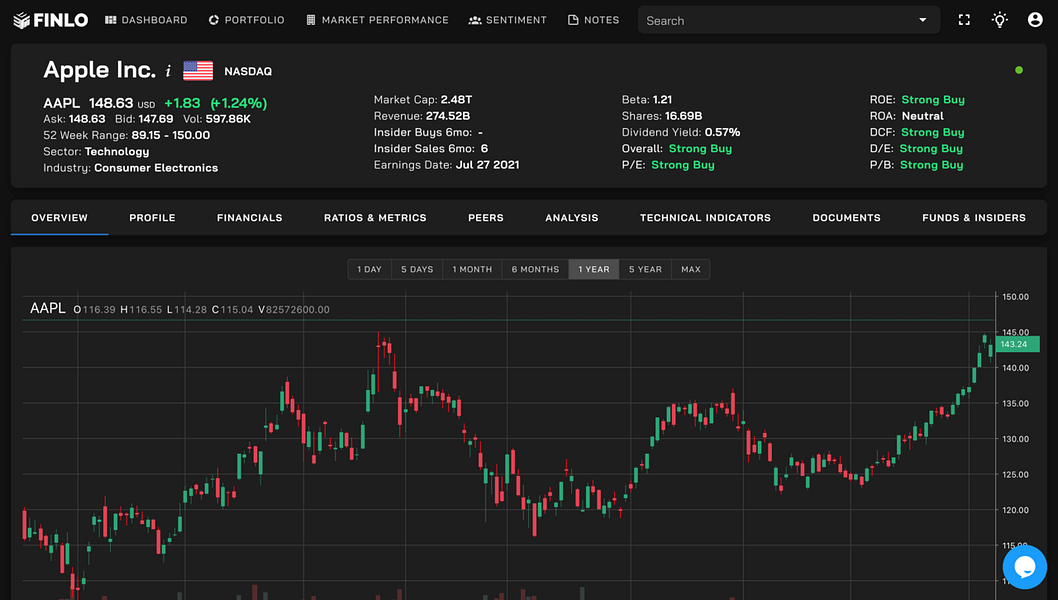Click the ROE Strong Buy rating
The width and height of the screenshot is (1058, 600).
point(932,99)
